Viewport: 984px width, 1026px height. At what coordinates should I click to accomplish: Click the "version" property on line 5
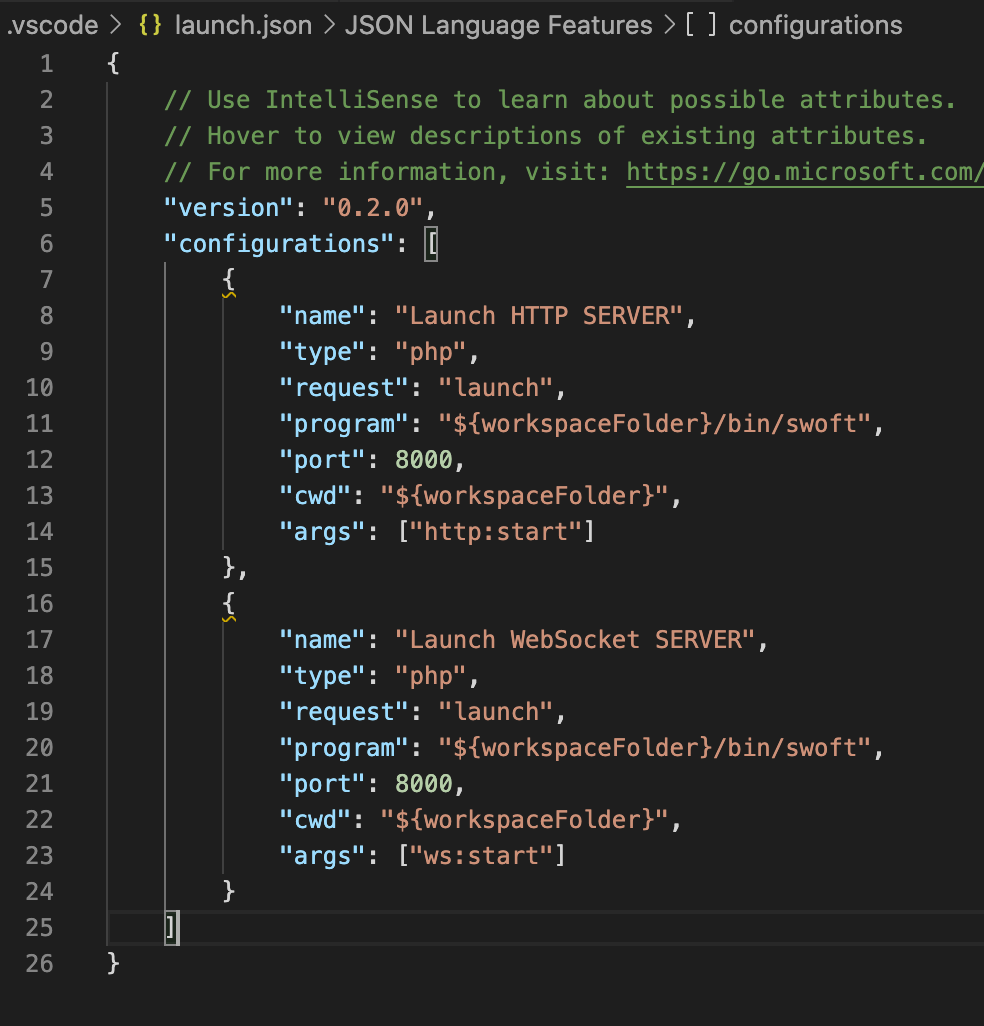pyautogui.click(x=228, y=207)
